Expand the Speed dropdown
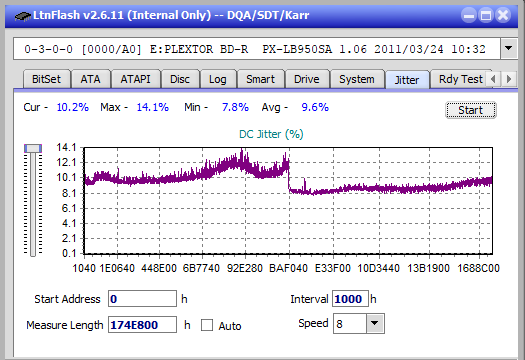Image resolution: width=525 pixels, height=360 pixels. coord(375,323)
